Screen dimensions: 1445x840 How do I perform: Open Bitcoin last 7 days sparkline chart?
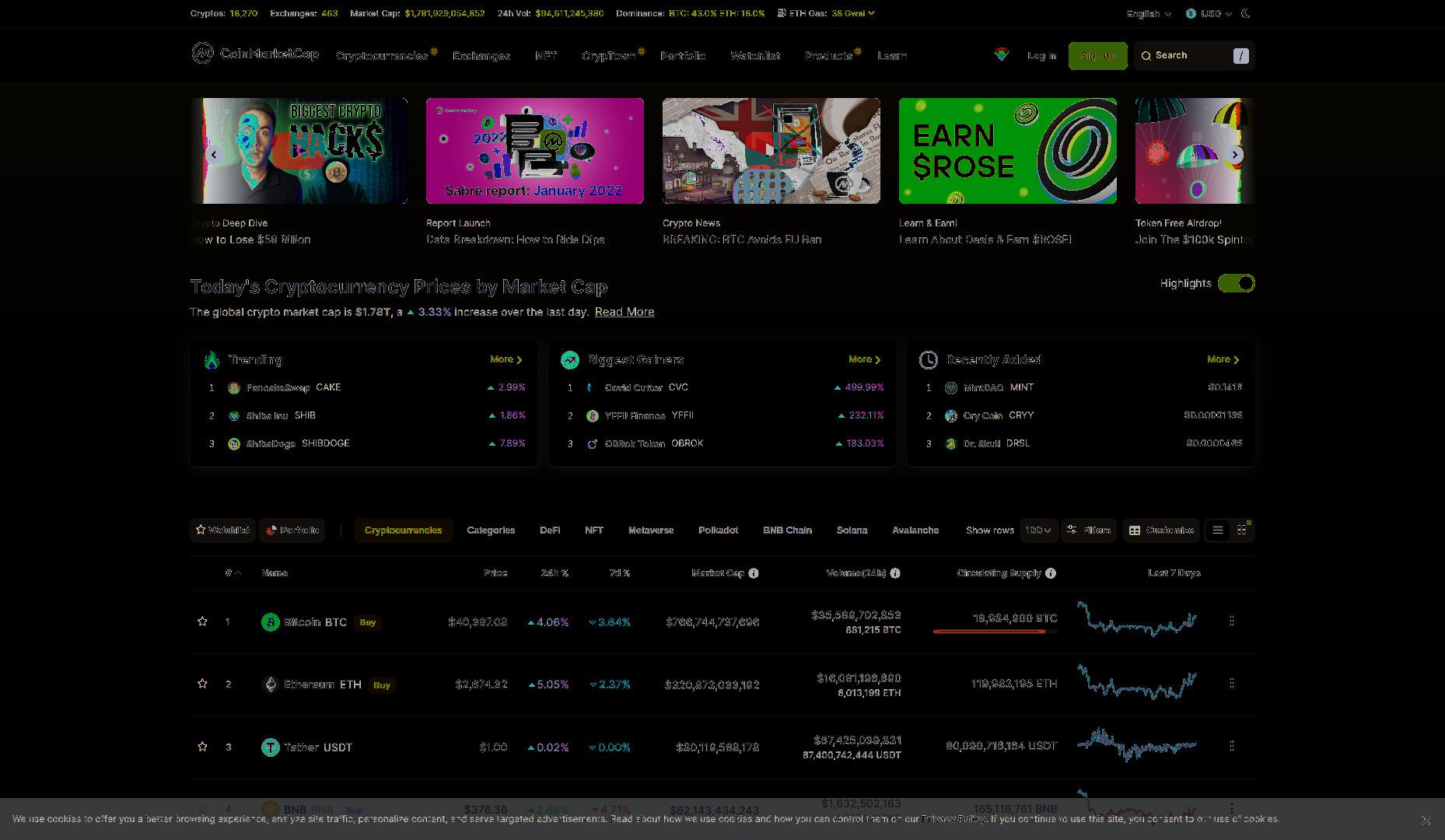1137,619
